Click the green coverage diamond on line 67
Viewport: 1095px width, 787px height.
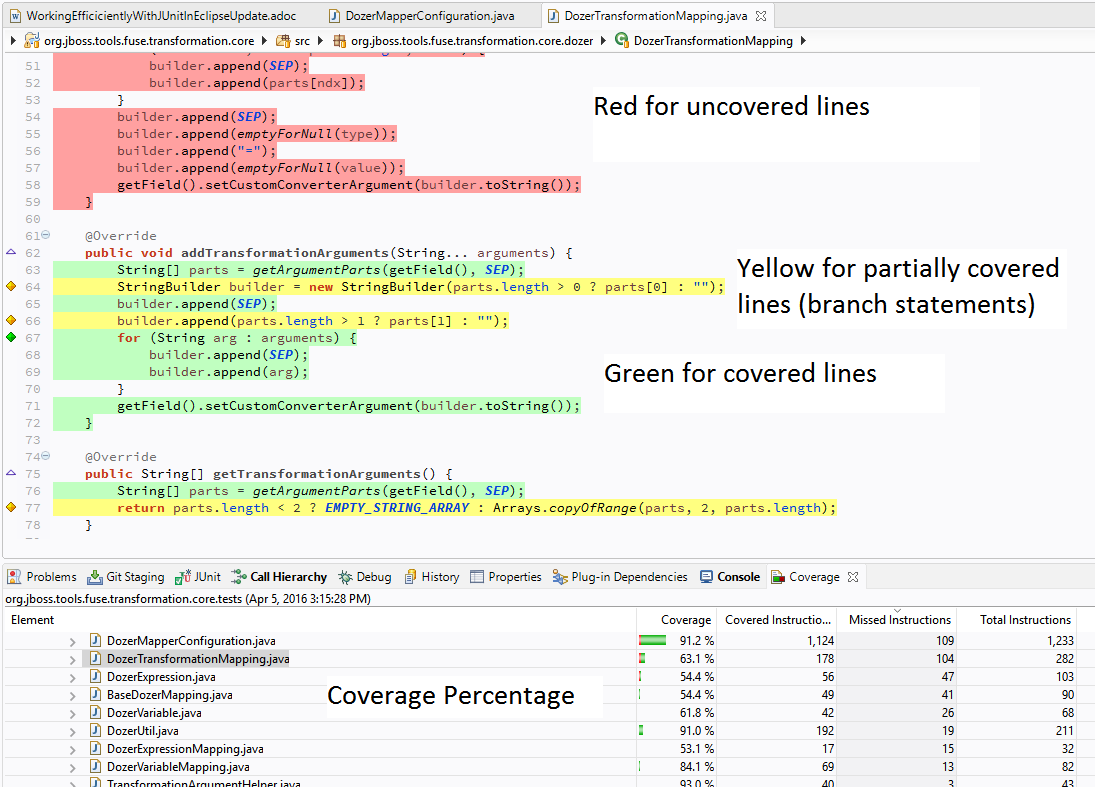[x=11, y=338]
